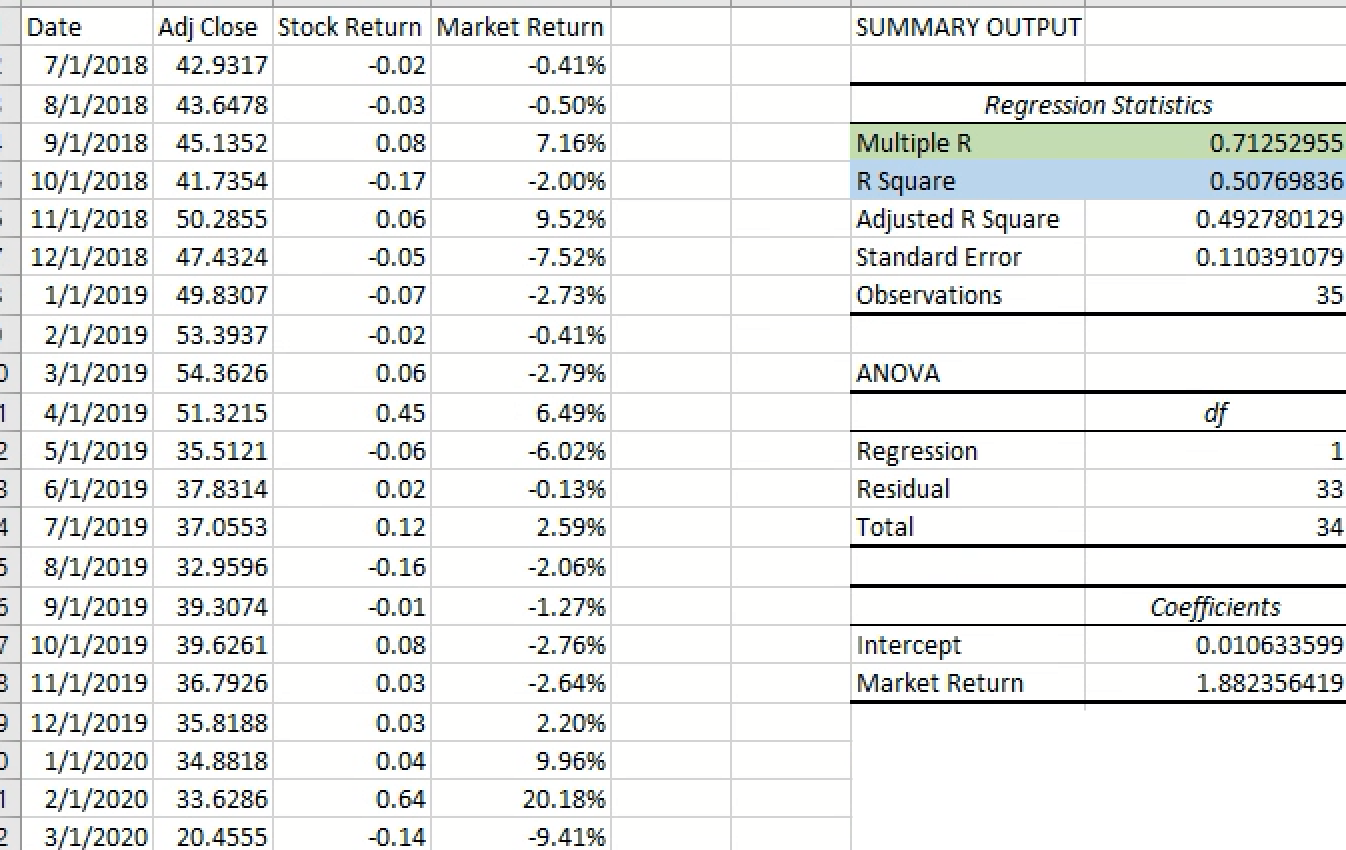Select the Standard Error label cell
The height and width of the screenshot is (850, 1346).
click(968, 257)
